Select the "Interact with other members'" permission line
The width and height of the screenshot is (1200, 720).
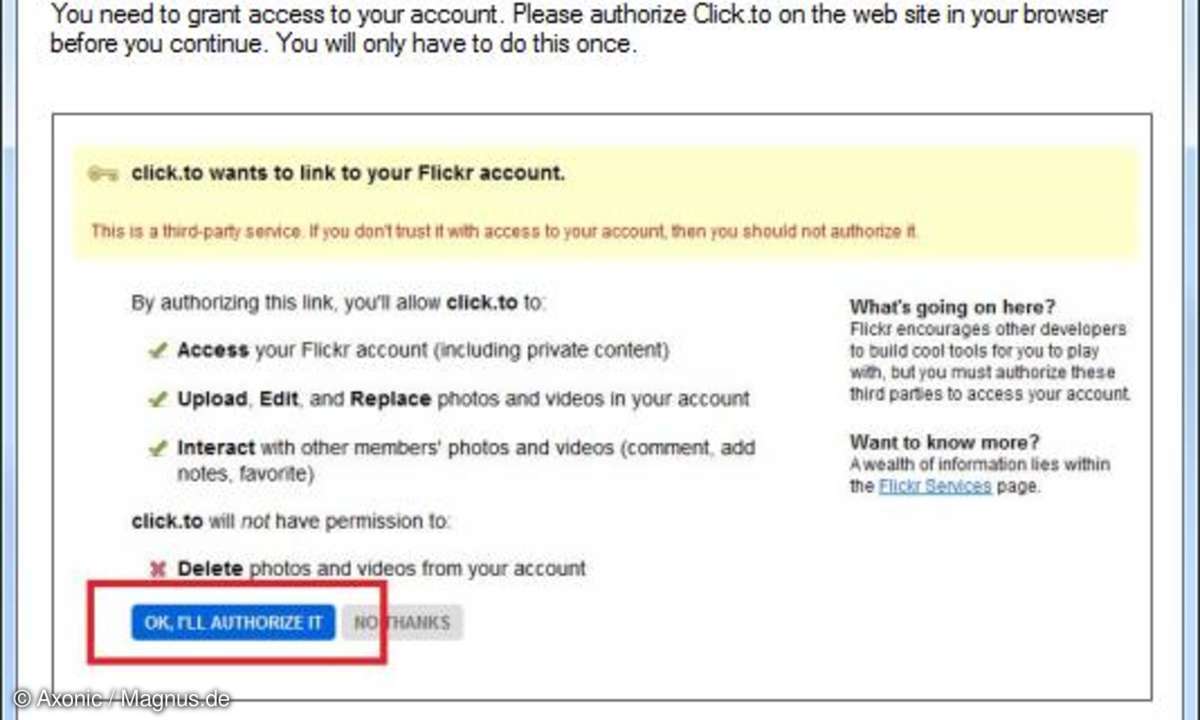tap(466, 460)
